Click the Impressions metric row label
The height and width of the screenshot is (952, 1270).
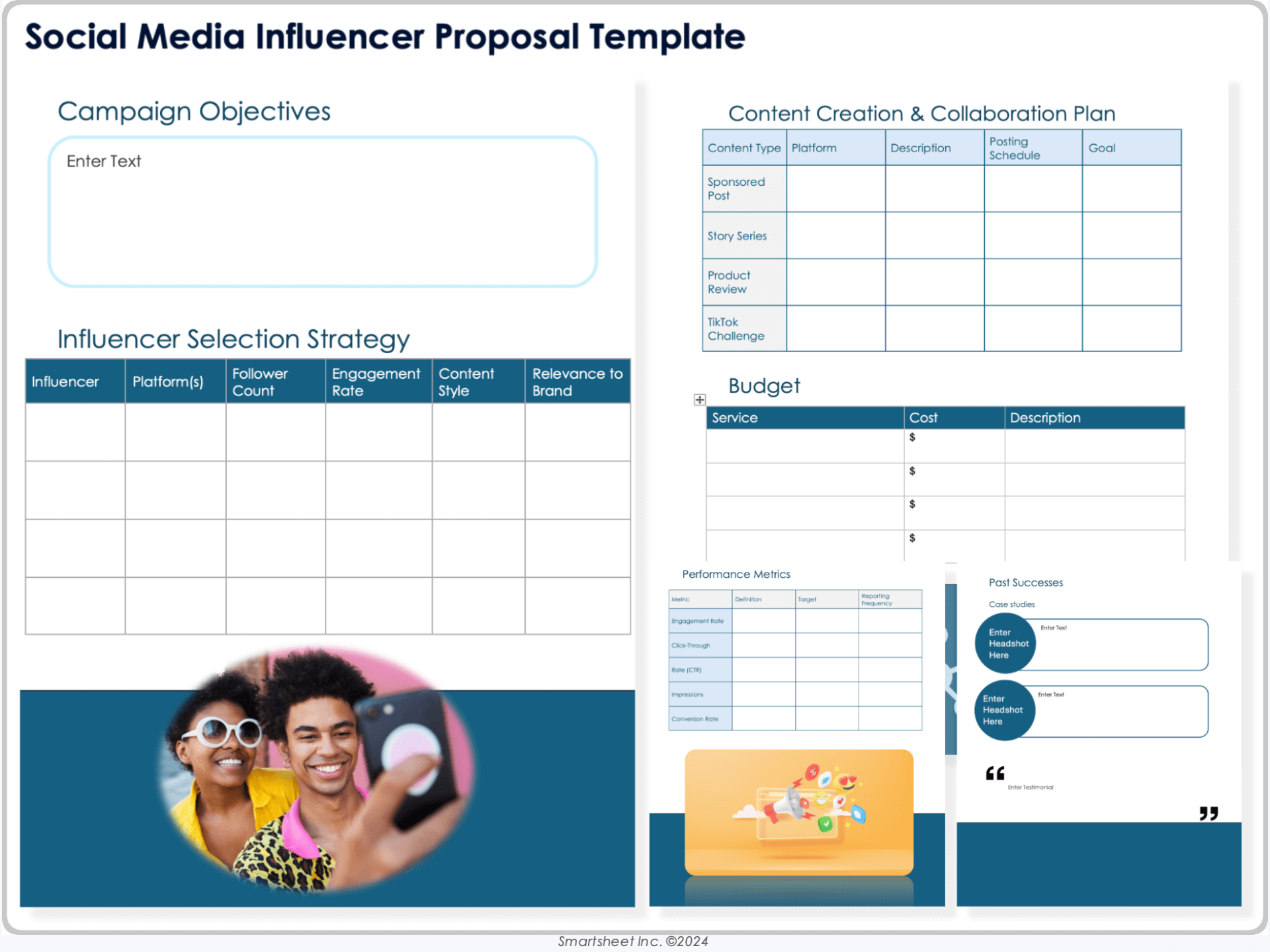coord(700,694)
